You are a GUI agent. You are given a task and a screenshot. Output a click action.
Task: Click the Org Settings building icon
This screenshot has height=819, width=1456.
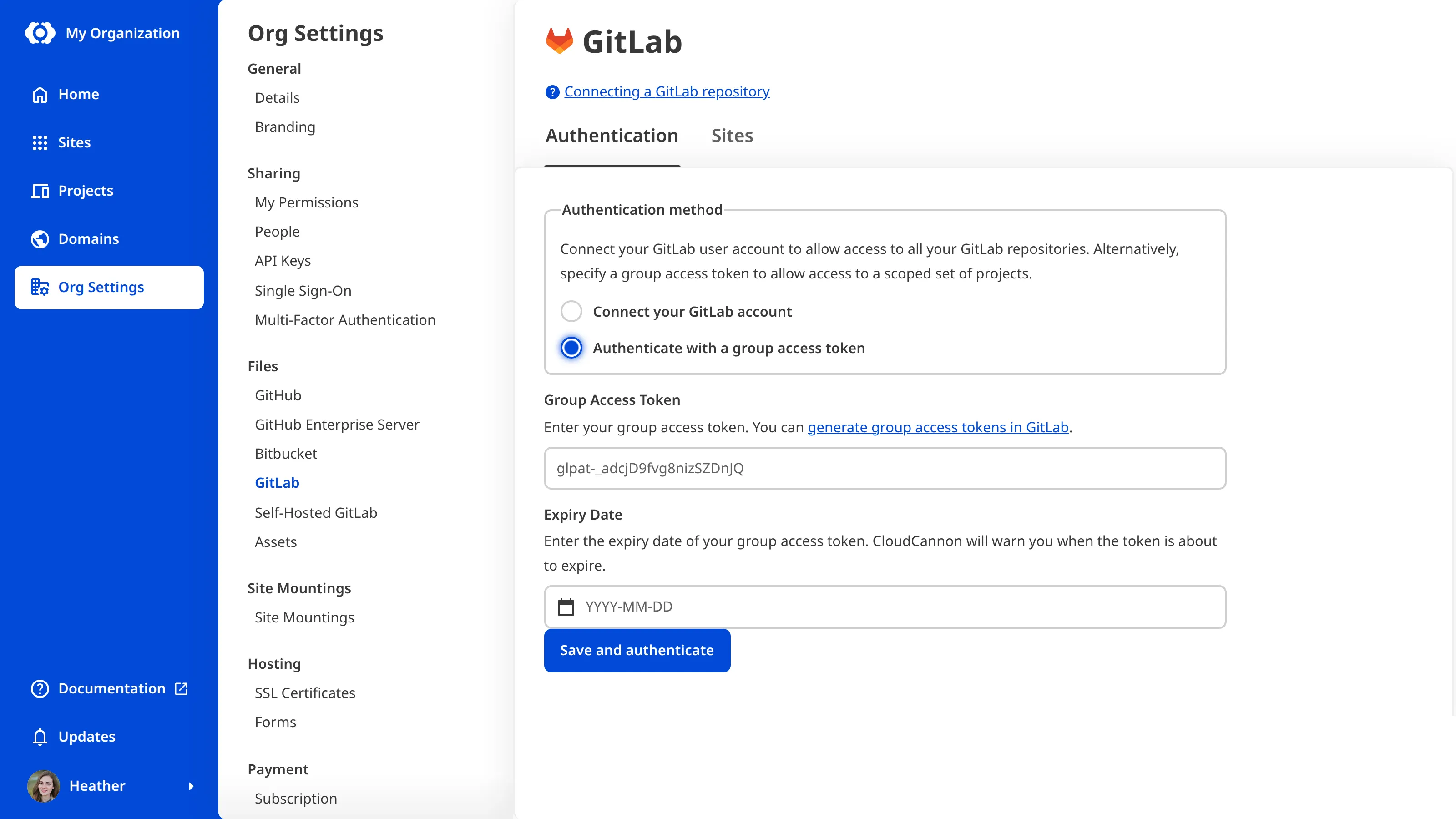tap(40, 287)
